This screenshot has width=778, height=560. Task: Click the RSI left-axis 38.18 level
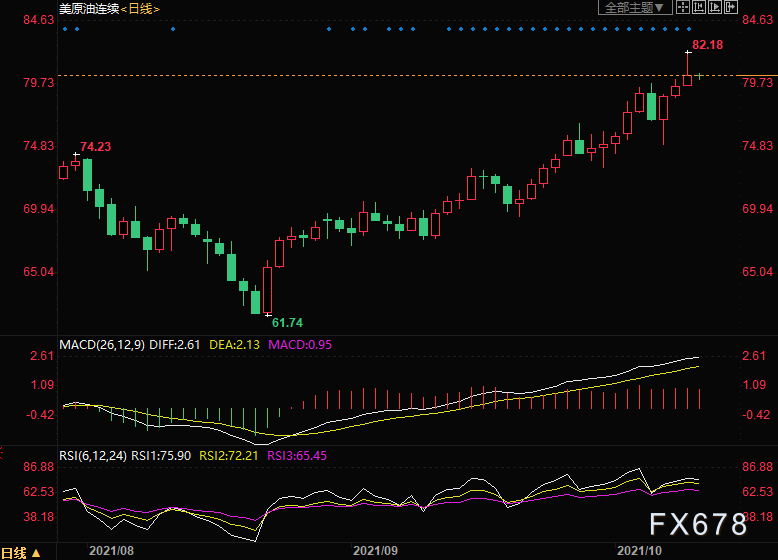39,516
